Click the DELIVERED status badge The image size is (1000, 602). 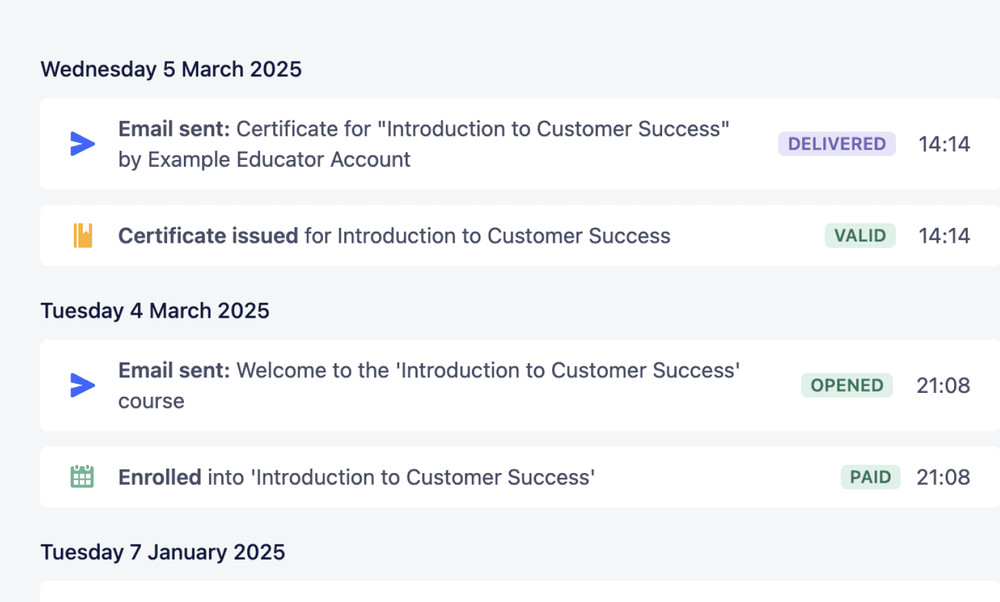[x=836, y=143]
